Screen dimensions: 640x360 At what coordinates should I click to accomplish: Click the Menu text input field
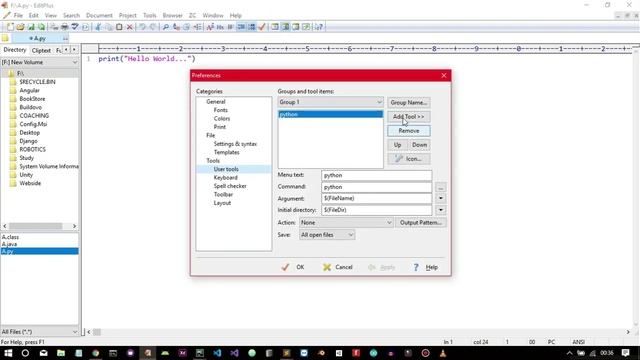[376, 176]
